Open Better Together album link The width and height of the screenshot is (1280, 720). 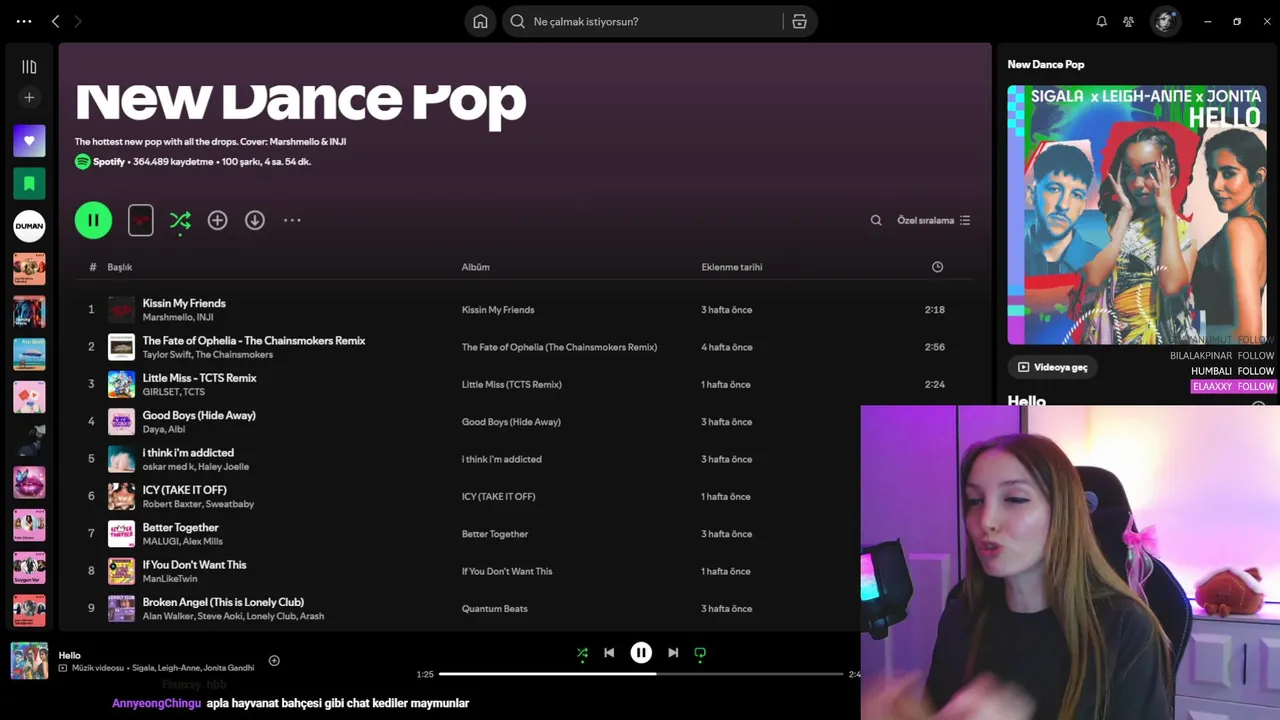point(495,534)
